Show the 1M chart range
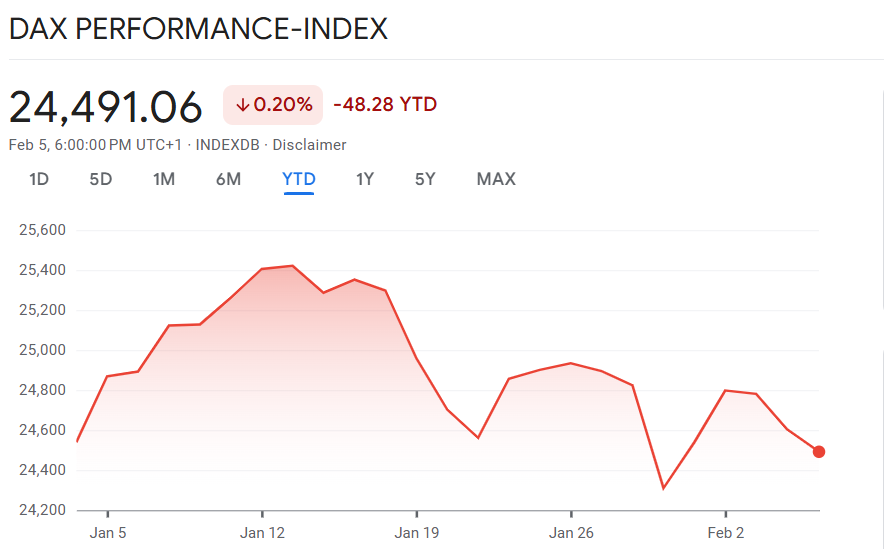The image size is (884, 549). tap(164, 179)
